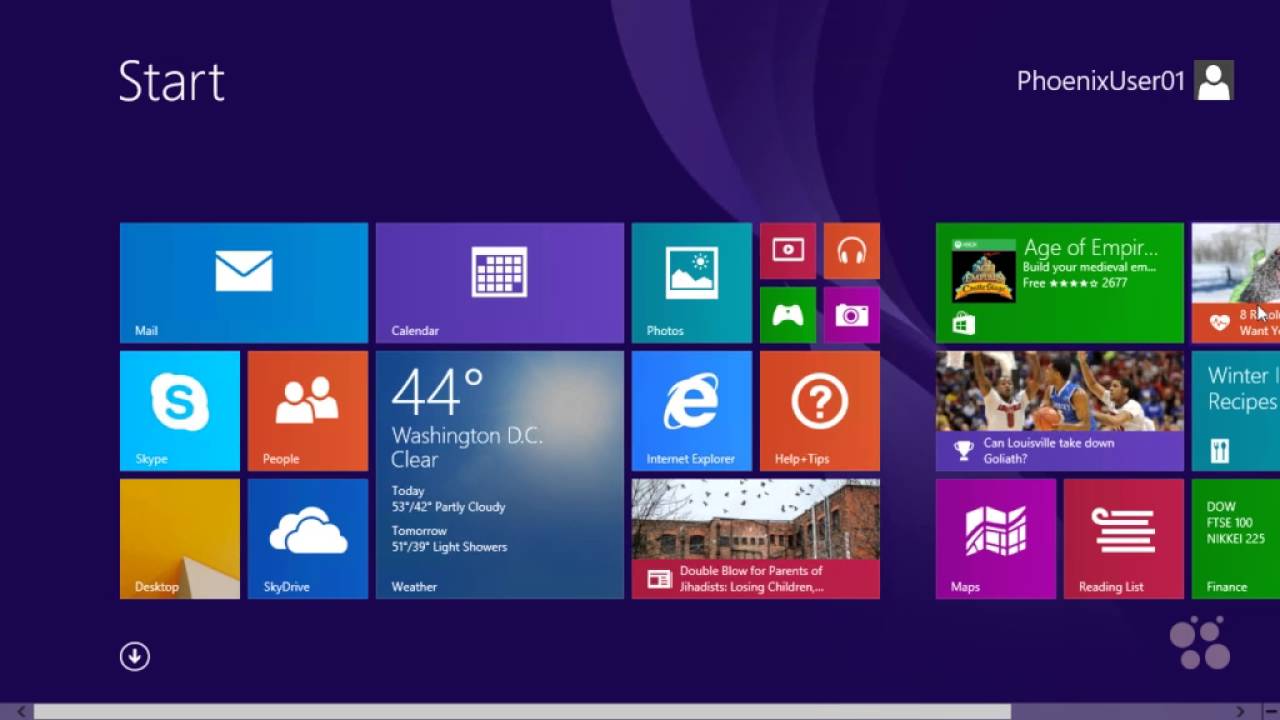Launch Internet Explorer tile
This screenshot has height=720, width=1280.
pyautogui.click(x=692, y=411)
